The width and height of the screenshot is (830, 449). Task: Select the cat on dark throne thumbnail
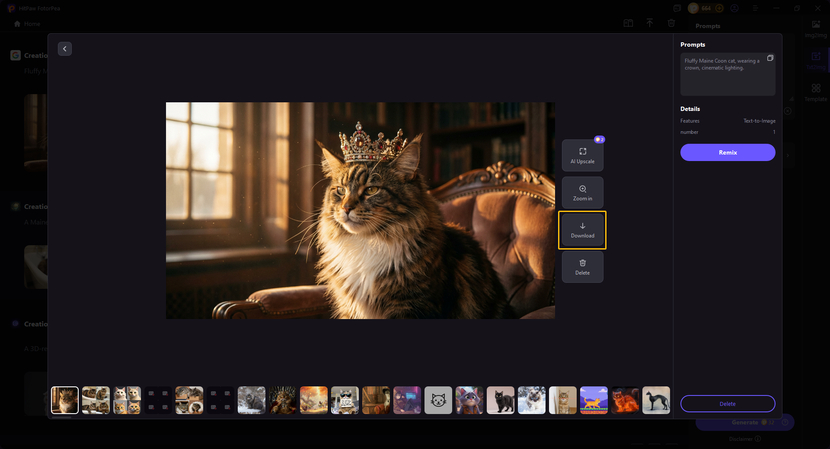[283, 400]
